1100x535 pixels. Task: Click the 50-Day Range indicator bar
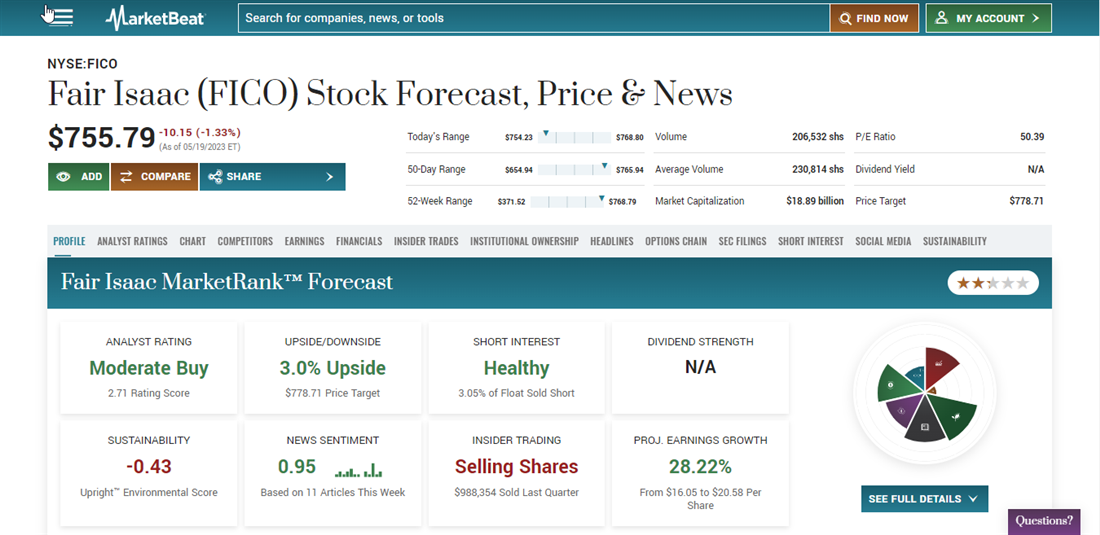coord(575,170)
